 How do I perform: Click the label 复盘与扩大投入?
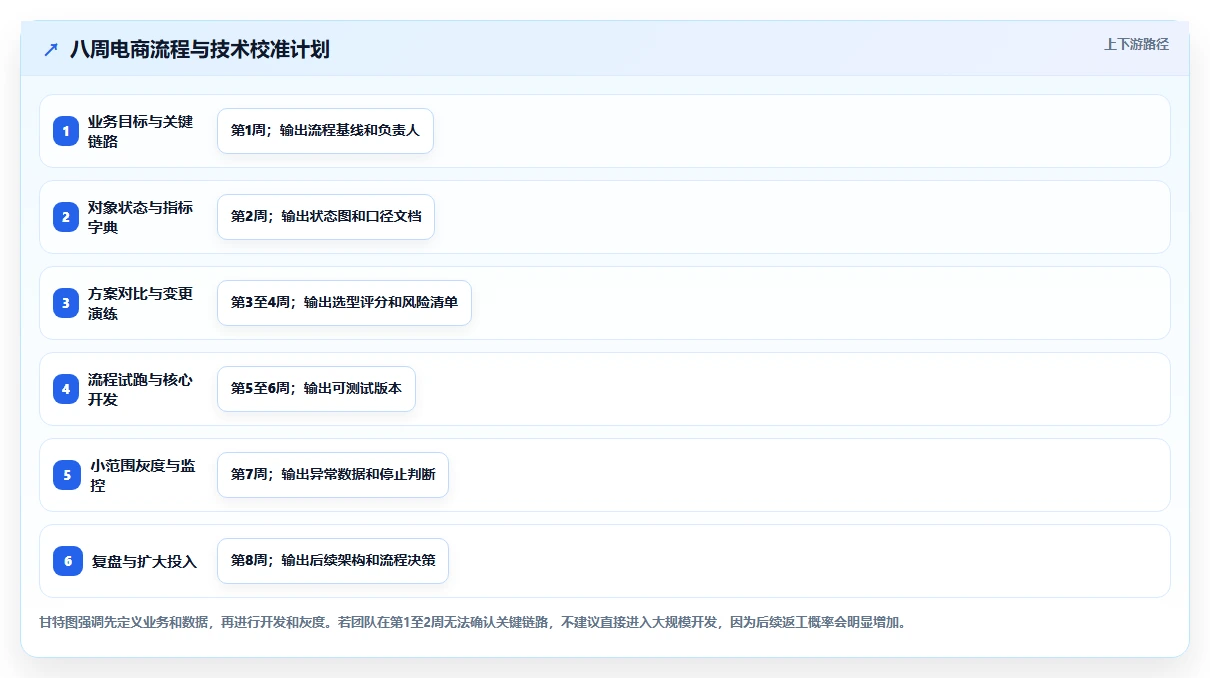point(145,562)
